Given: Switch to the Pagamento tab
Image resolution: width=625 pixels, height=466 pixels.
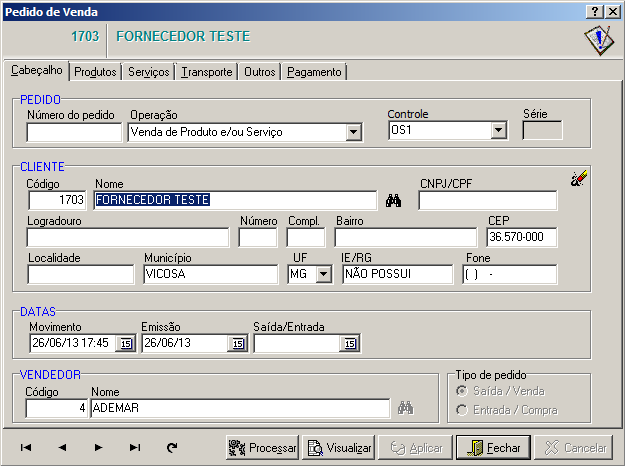Looking at the screenshot, I should [314, 72].
